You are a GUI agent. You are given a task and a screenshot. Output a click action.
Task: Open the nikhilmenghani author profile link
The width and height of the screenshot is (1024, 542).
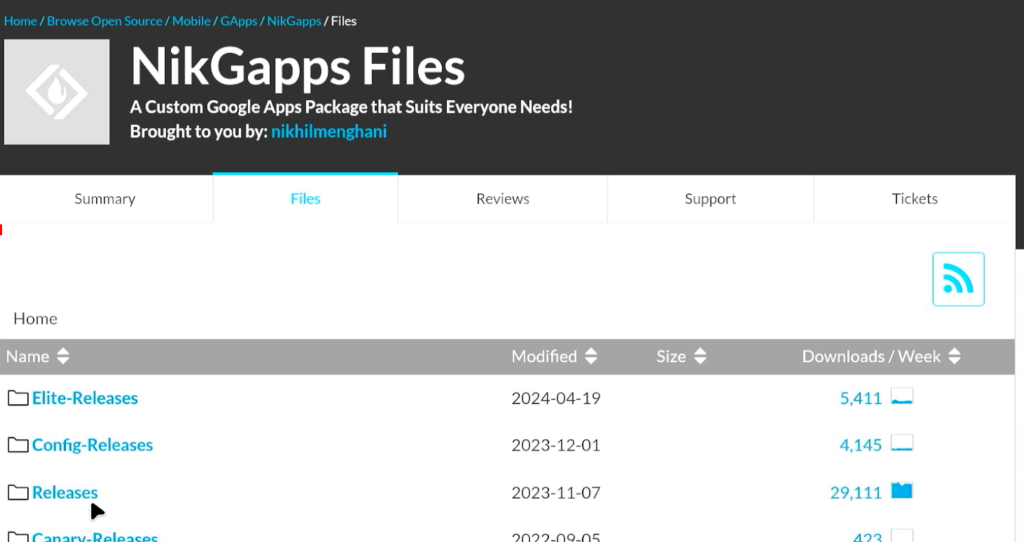[328, 132]
